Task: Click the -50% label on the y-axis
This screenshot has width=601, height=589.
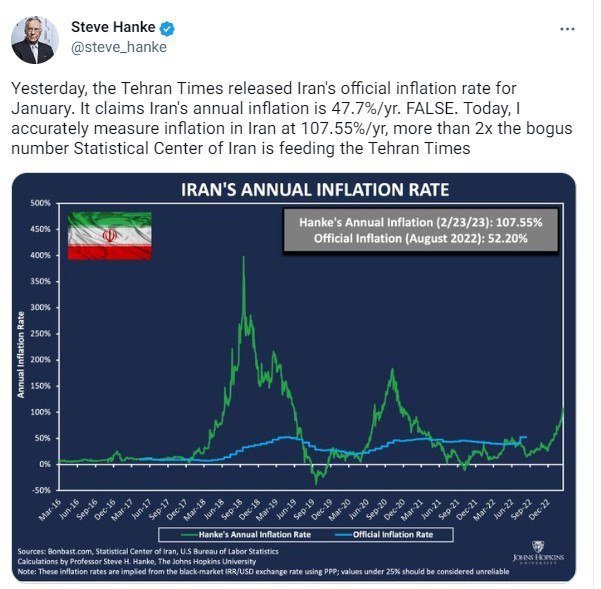Action: click(x=39, y=490)
